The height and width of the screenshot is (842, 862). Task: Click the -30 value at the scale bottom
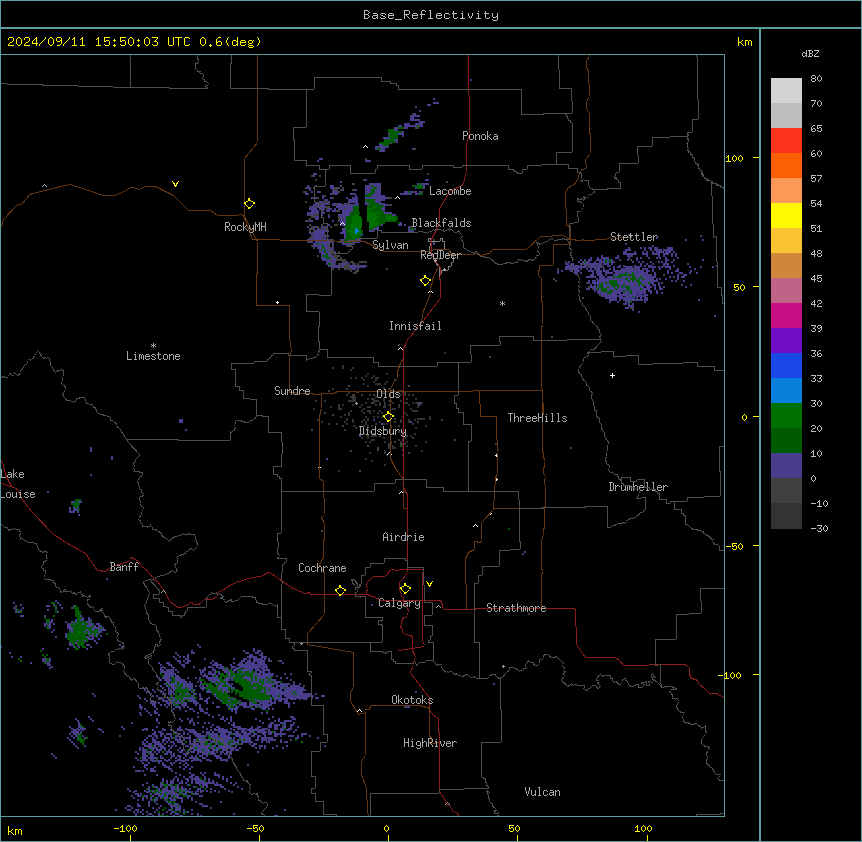click(819, 528)
